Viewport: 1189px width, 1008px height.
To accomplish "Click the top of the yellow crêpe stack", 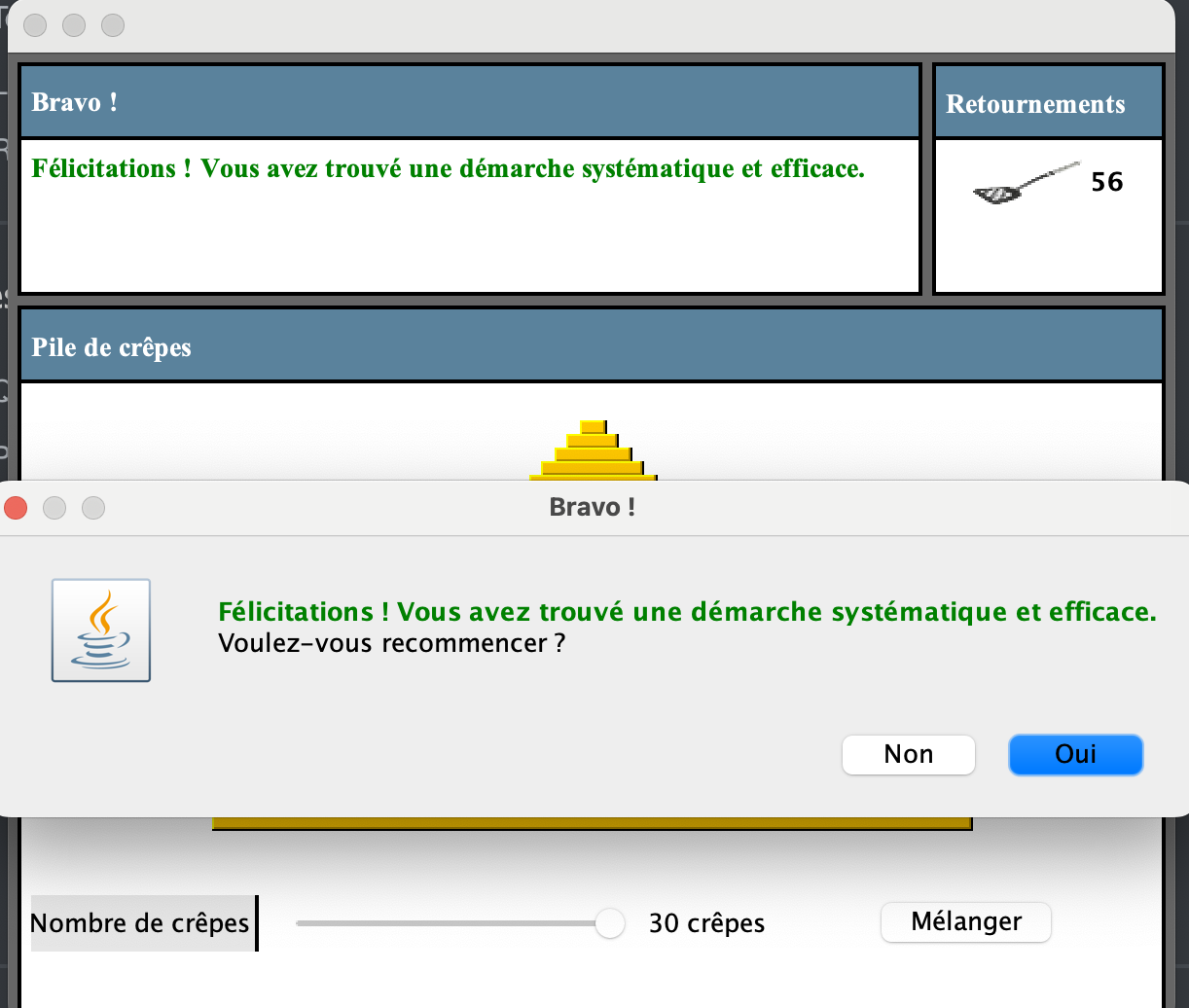I will tap(593, 427).
